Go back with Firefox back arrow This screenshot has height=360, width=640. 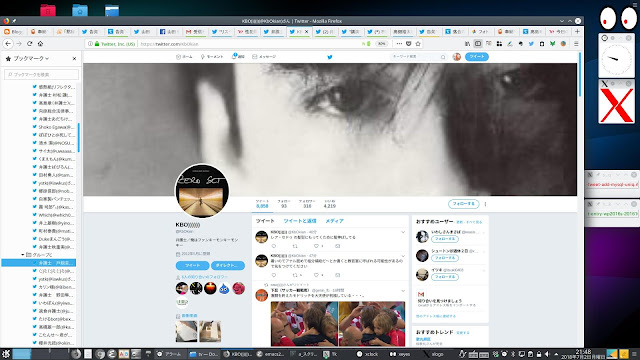[8, 44]
